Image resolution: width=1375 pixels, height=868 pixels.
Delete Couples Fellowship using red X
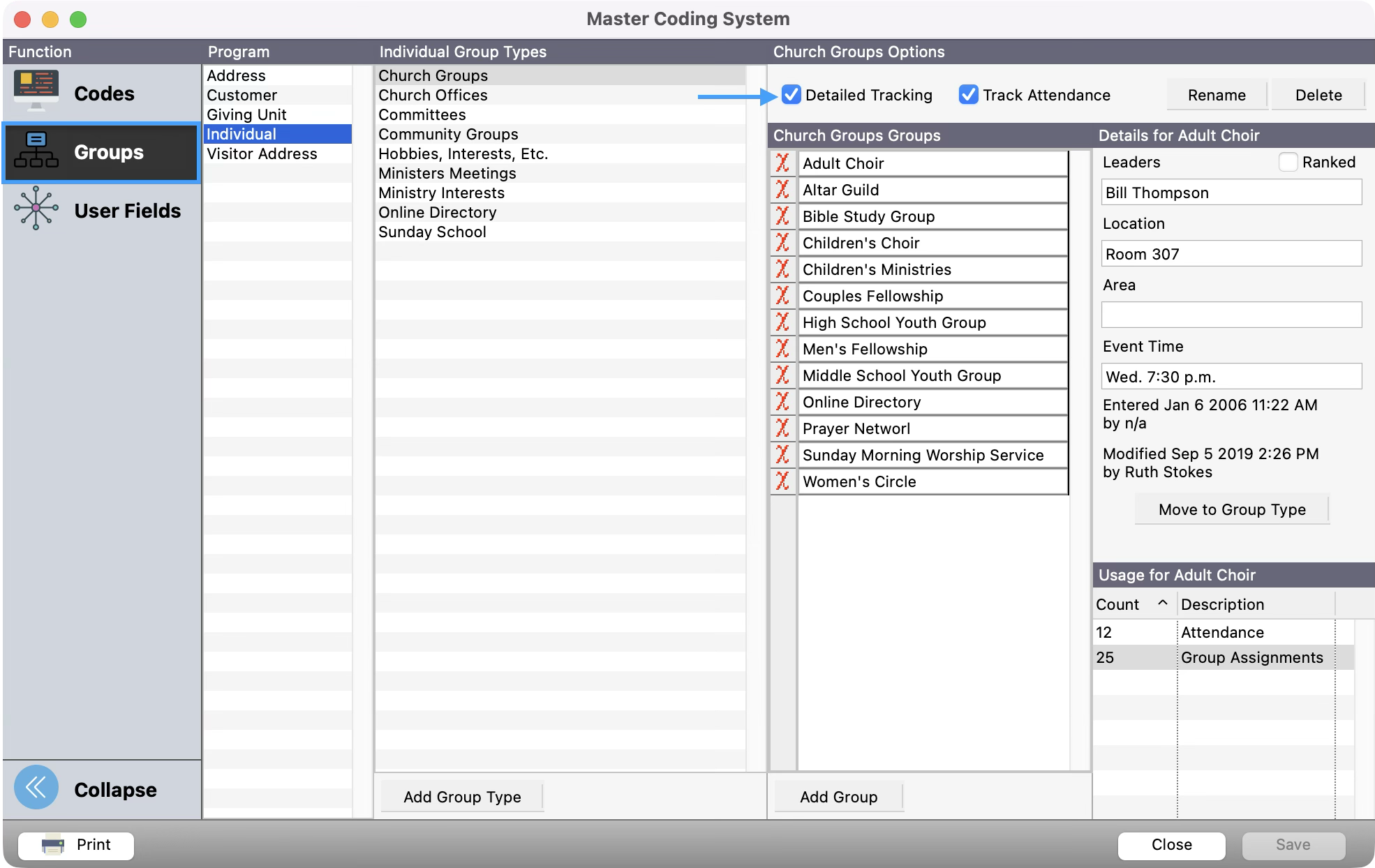783,296
